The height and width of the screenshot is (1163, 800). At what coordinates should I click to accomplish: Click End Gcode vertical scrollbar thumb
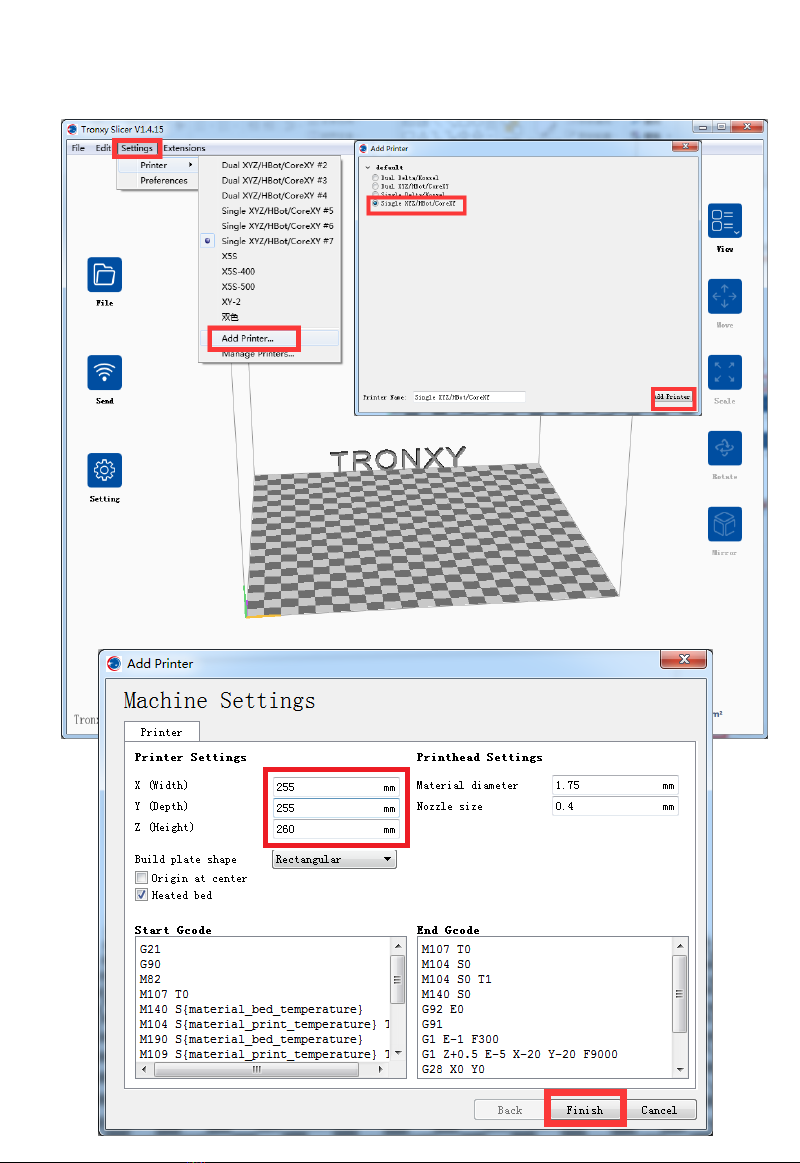[680, 994]
